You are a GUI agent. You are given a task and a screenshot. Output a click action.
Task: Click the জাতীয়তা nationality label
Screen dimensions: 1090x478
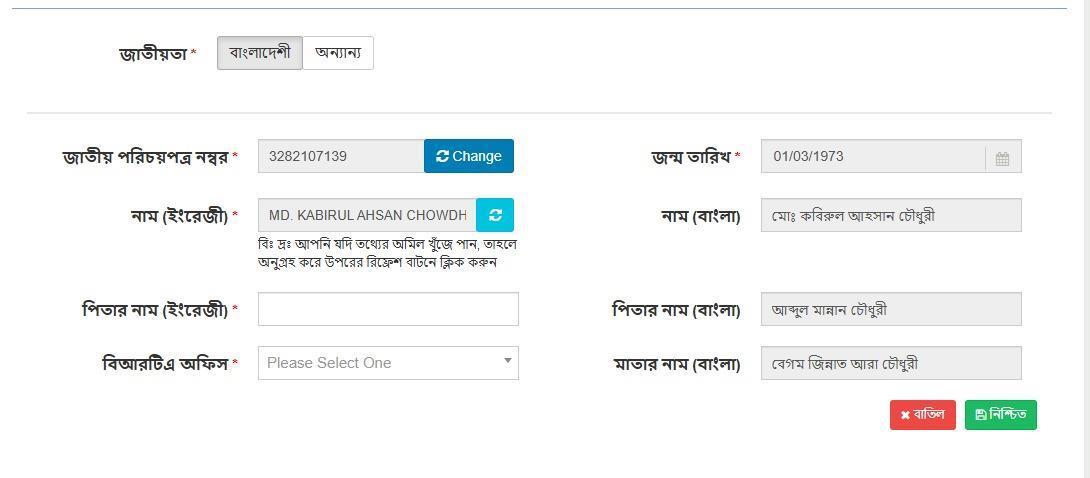154,54
